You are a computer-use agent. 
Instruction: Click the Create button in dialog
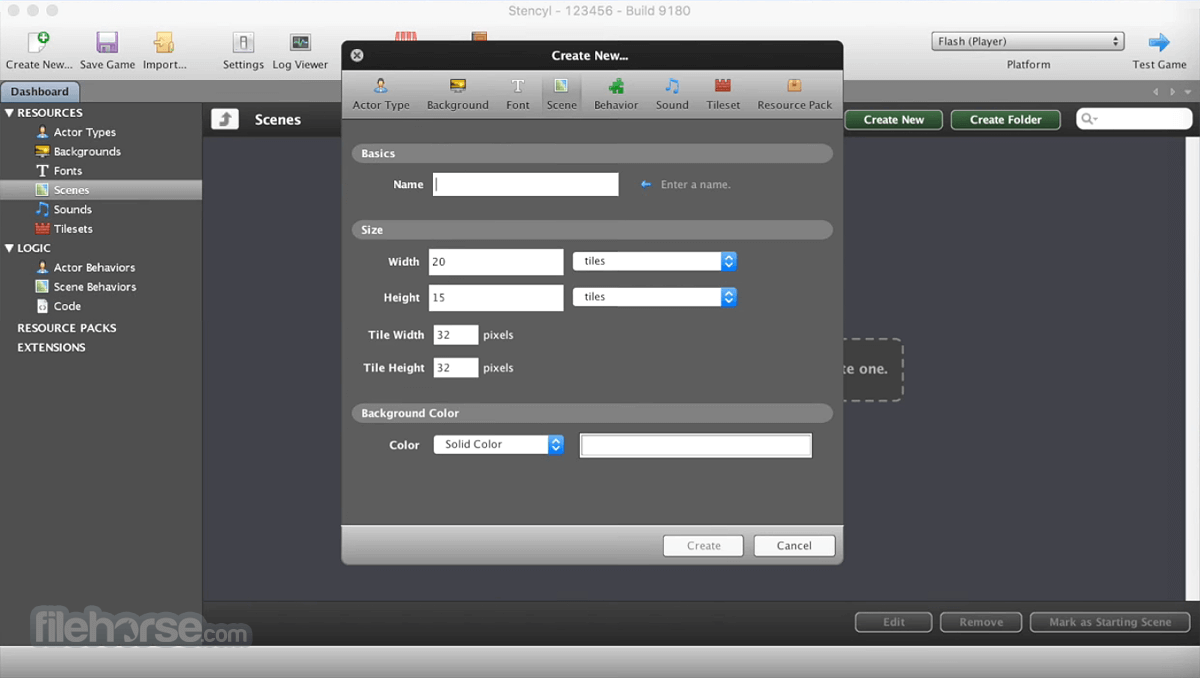703,546
